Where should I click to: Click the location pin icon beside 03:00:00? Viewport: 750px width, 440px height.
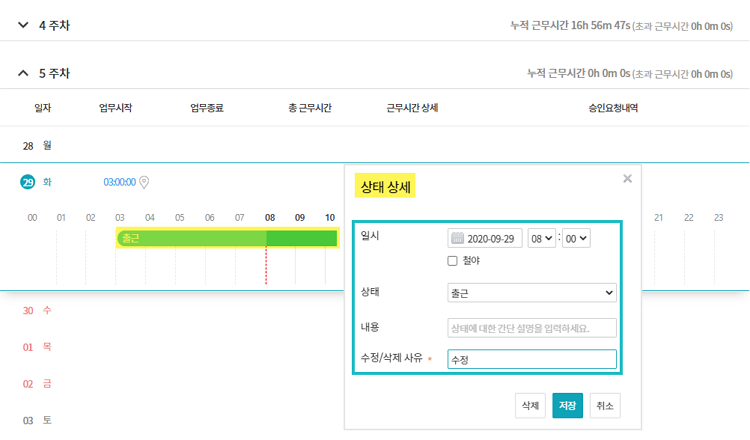tap(144, 182)
